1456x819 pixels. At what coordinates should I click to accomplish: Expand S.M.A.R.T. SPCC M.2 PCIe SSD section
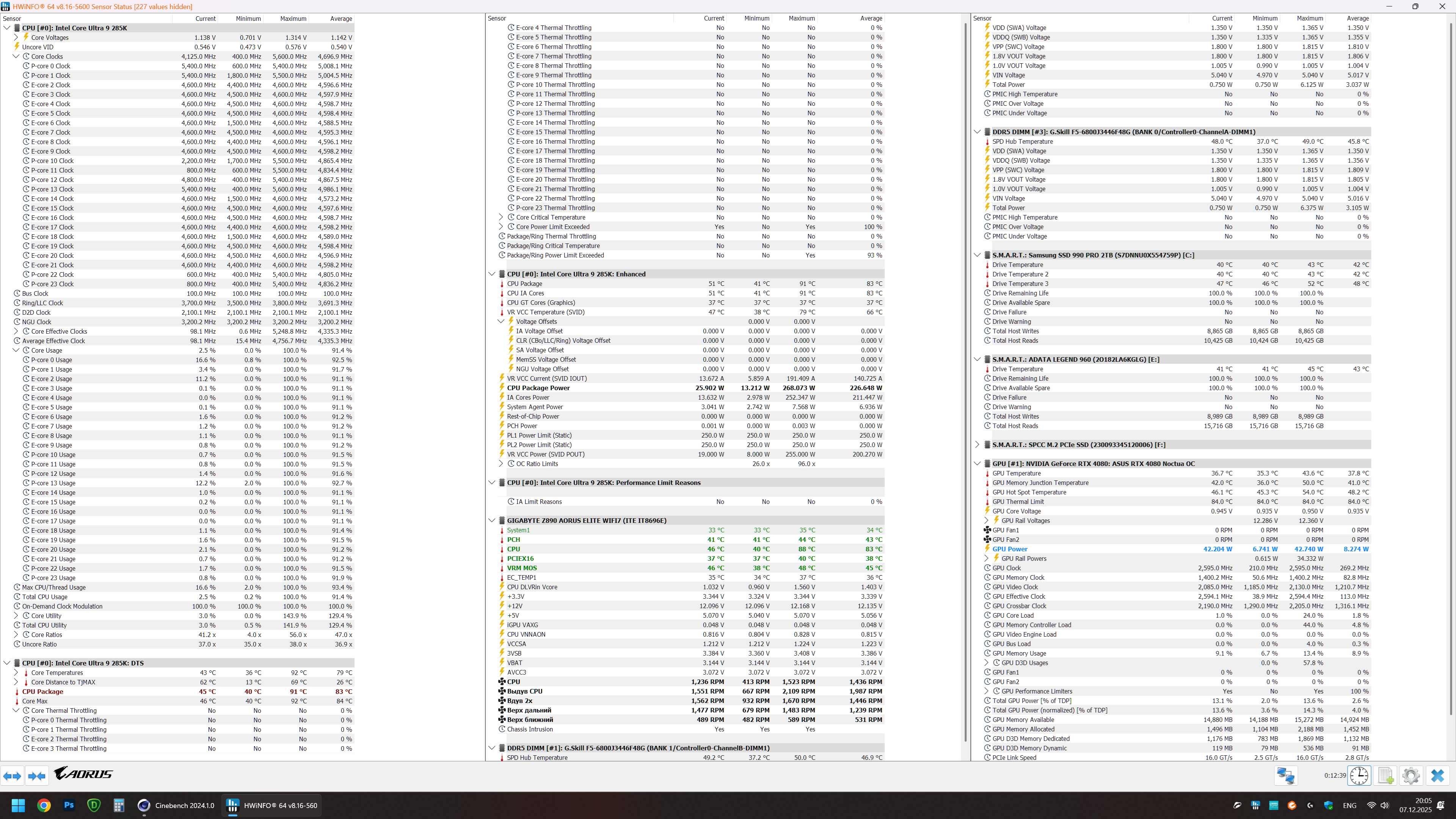[x=977, y=445]
